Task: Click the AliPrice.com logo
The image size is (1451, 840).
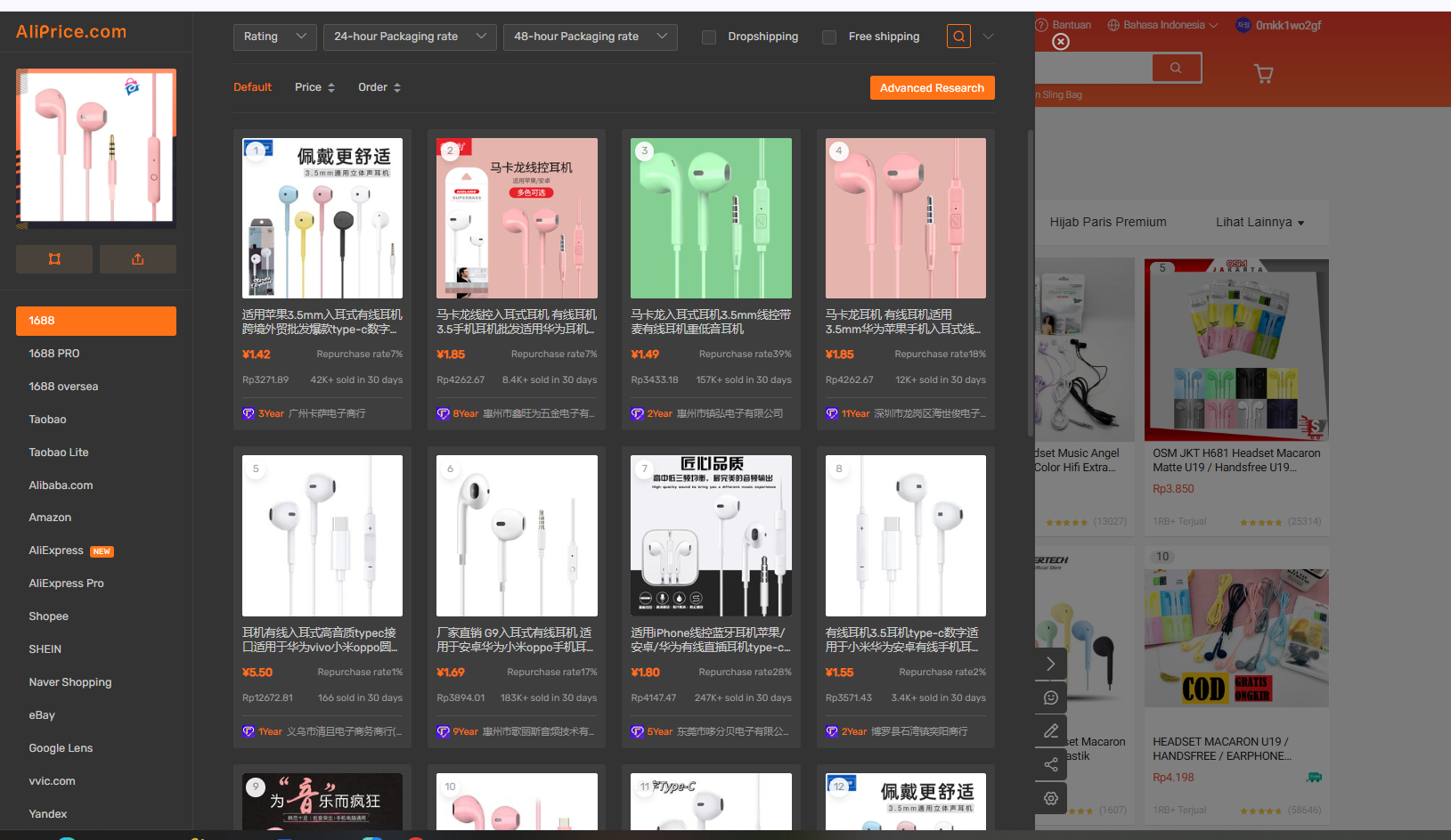Action: click(x=71, y=32)
